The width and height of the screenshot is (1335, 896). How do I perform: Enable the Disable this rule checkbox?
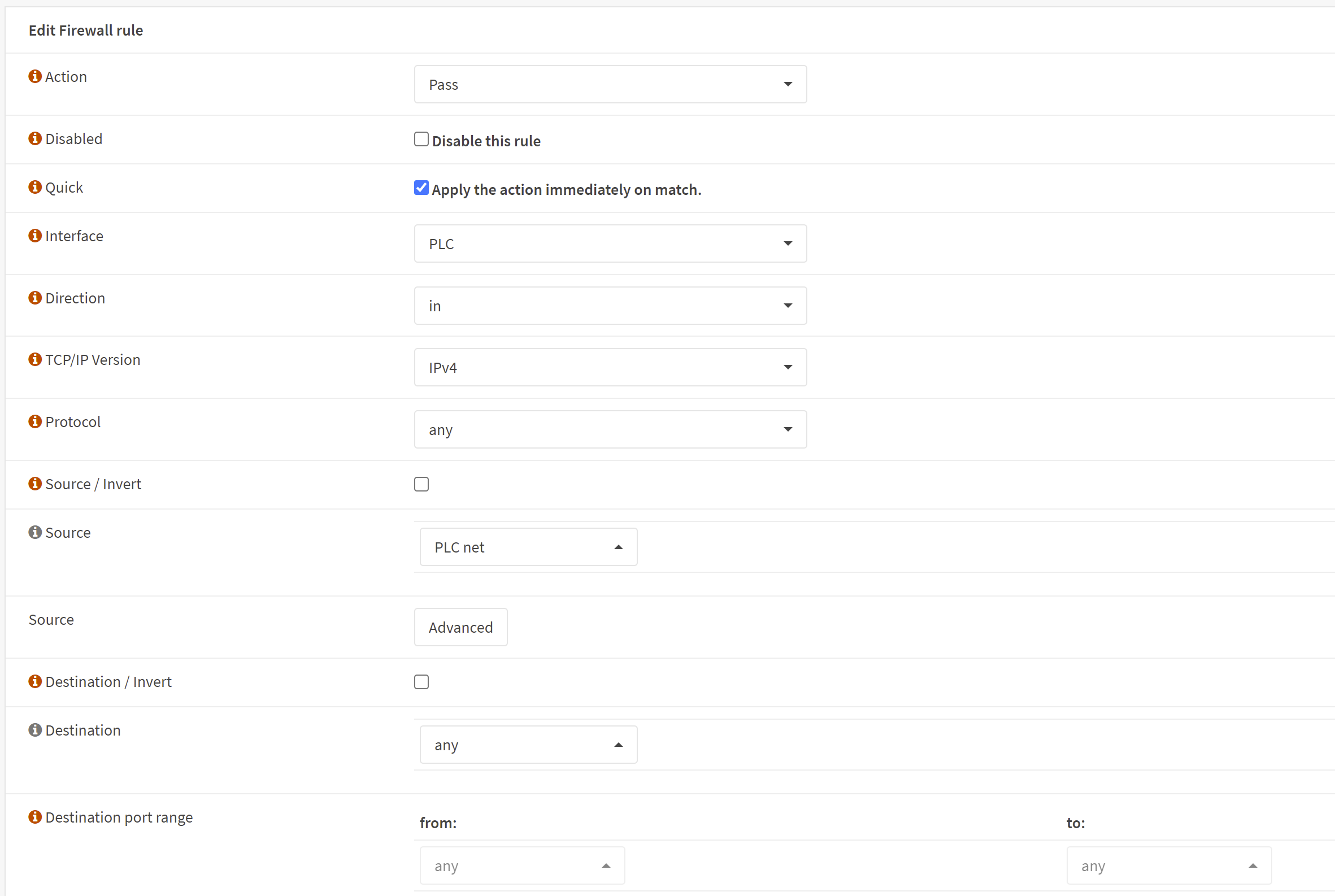(421, 140)
